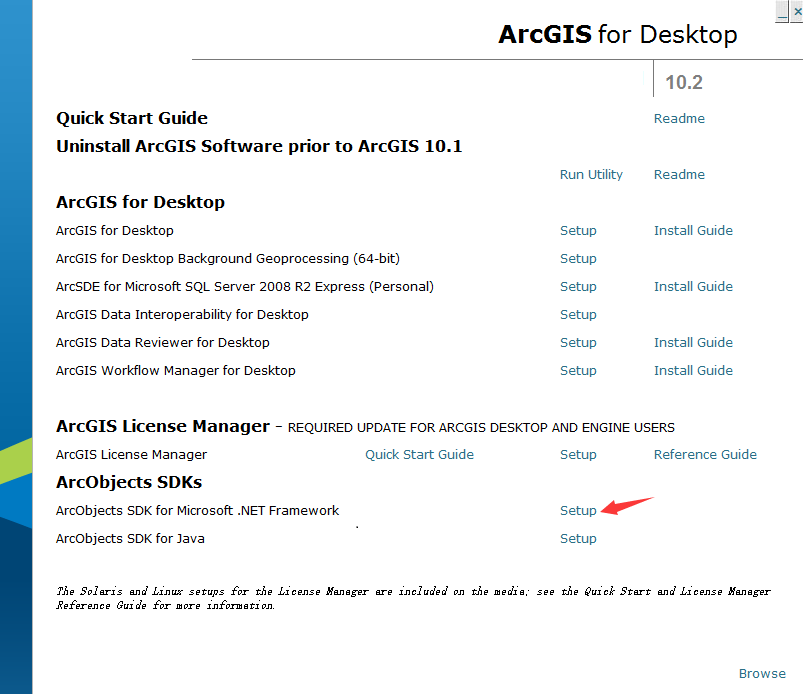Install ArcGIS Data Interoperability for Desktop
This screenshot has width=803, height=694.
click(x=578, y=314)
